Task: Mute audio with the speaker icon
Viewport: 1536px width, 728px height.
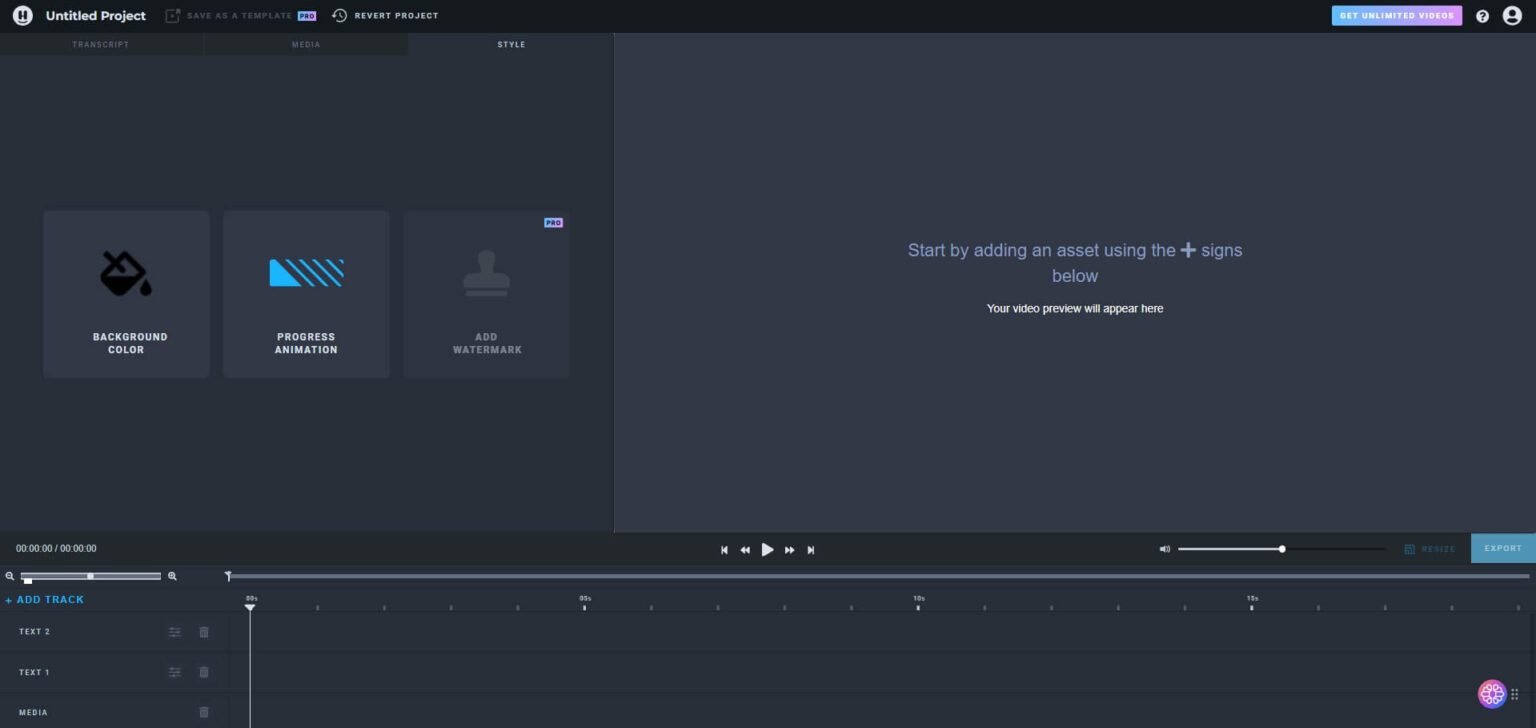Action: pyautogui.click(x=1164, y=549)
